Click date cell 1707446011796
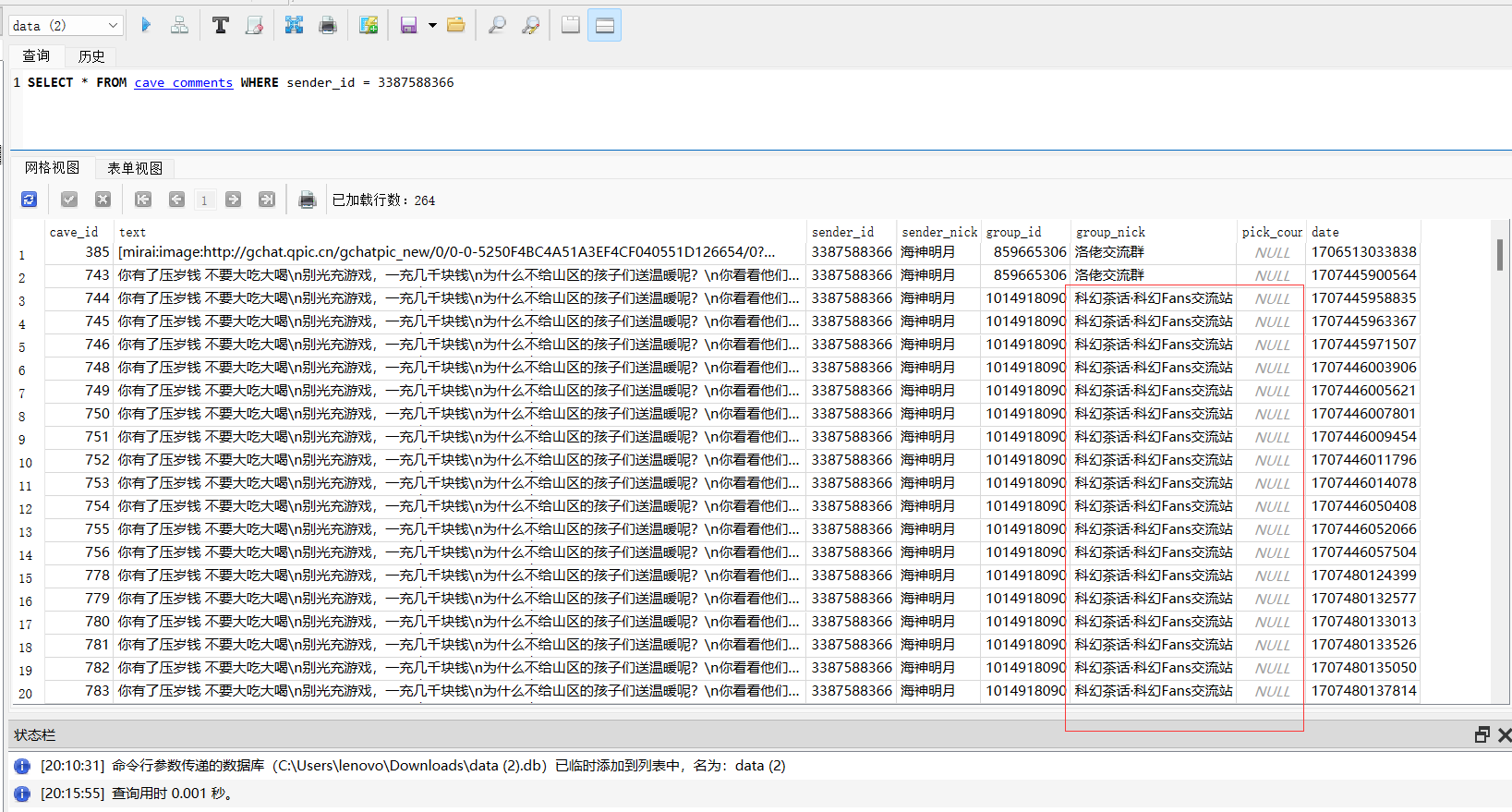Screen dimensions: 1512x812 1363,460
